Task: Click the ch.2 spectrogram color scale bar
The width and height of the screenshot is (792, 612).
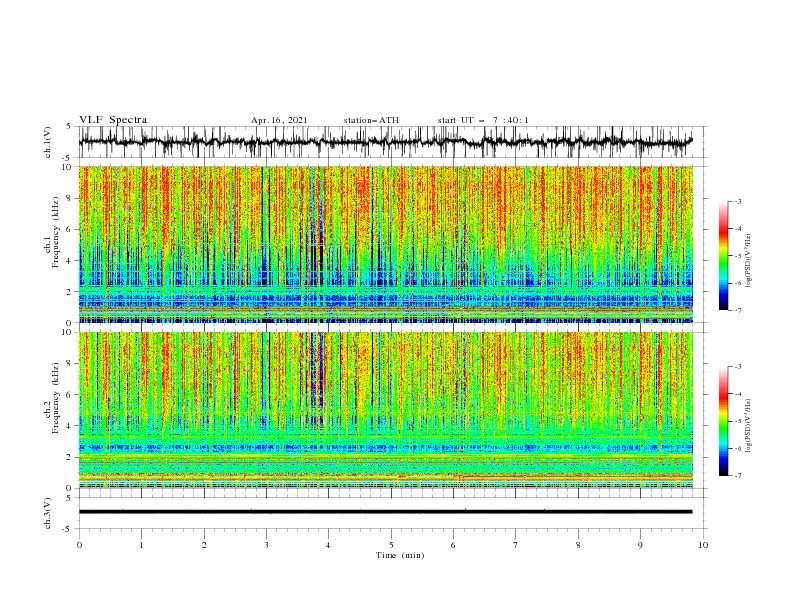Action: (x=723, y=421)
